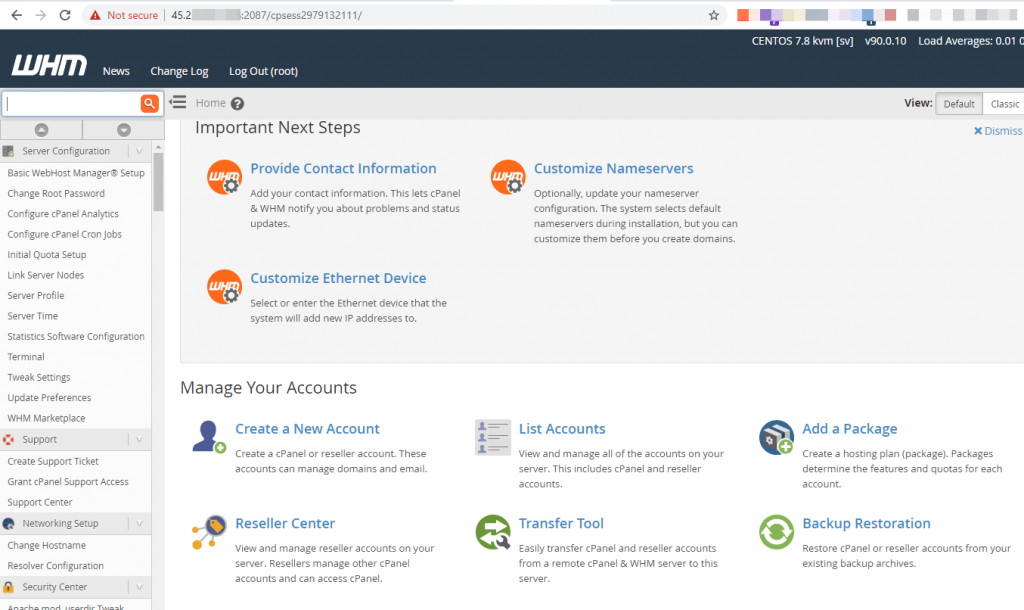Click the browser forward arrow
Viewport: 1024px width, 610px height.
[40, 15]
